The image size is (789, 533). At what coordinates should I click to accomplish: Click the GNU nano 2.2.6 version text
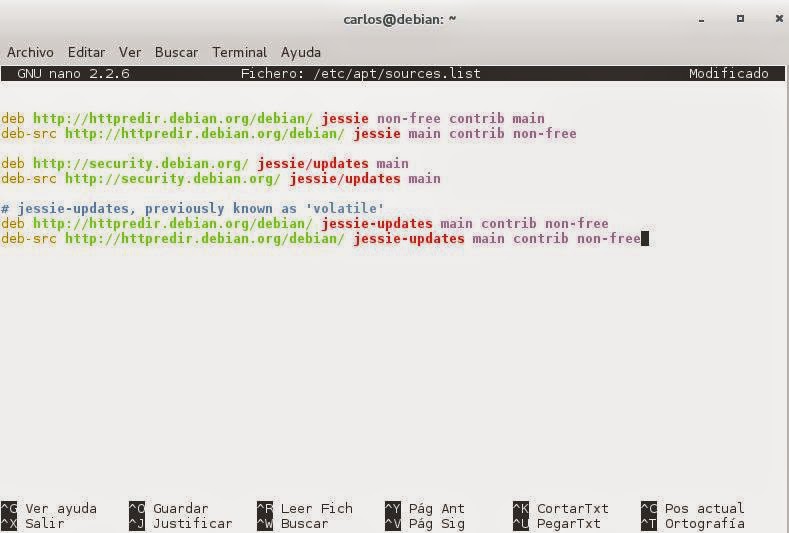(73, 73)
